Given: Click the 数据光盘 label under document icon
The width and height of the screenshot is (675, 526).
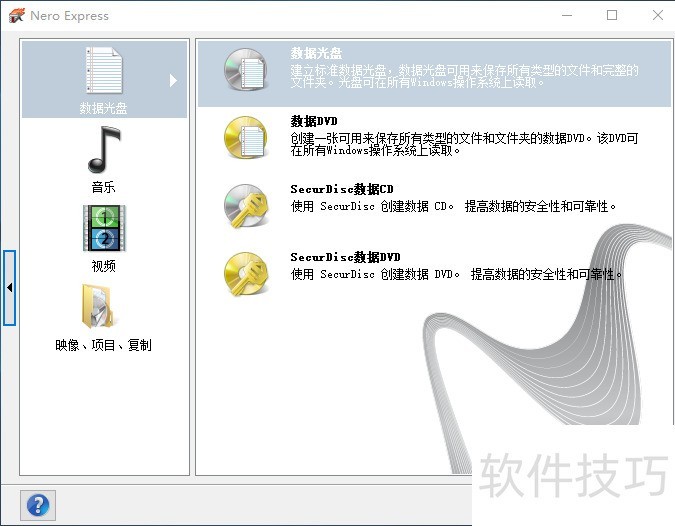Looking at the screenshot, I should tap(103, 108).
